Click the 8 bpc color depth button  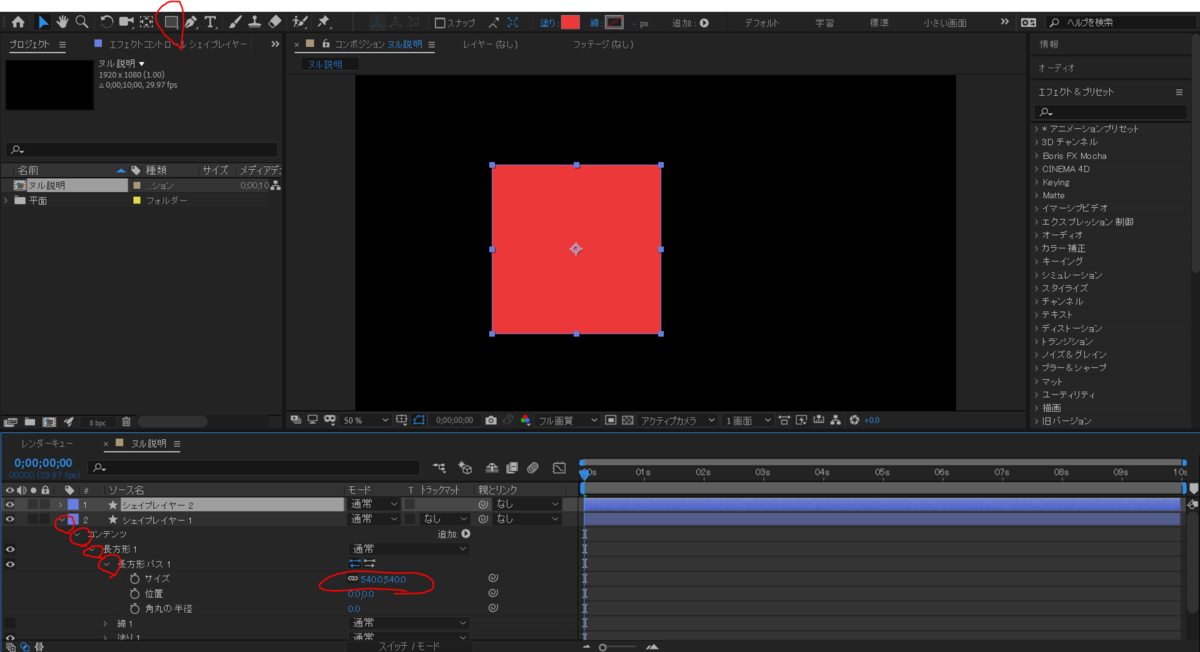pos(97,422)
